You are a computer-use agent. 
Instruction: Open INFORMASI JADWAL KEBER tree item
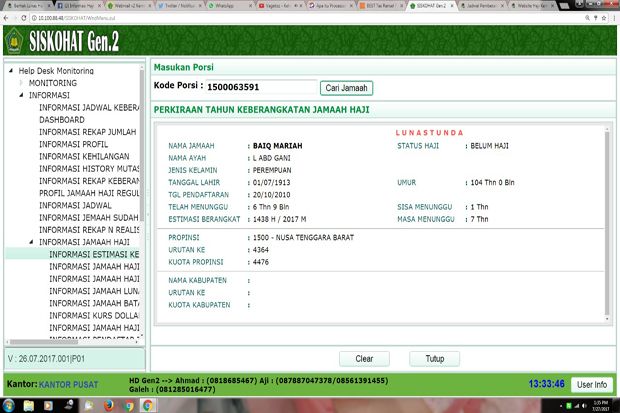pyautogui.click(x=89, y=107)
